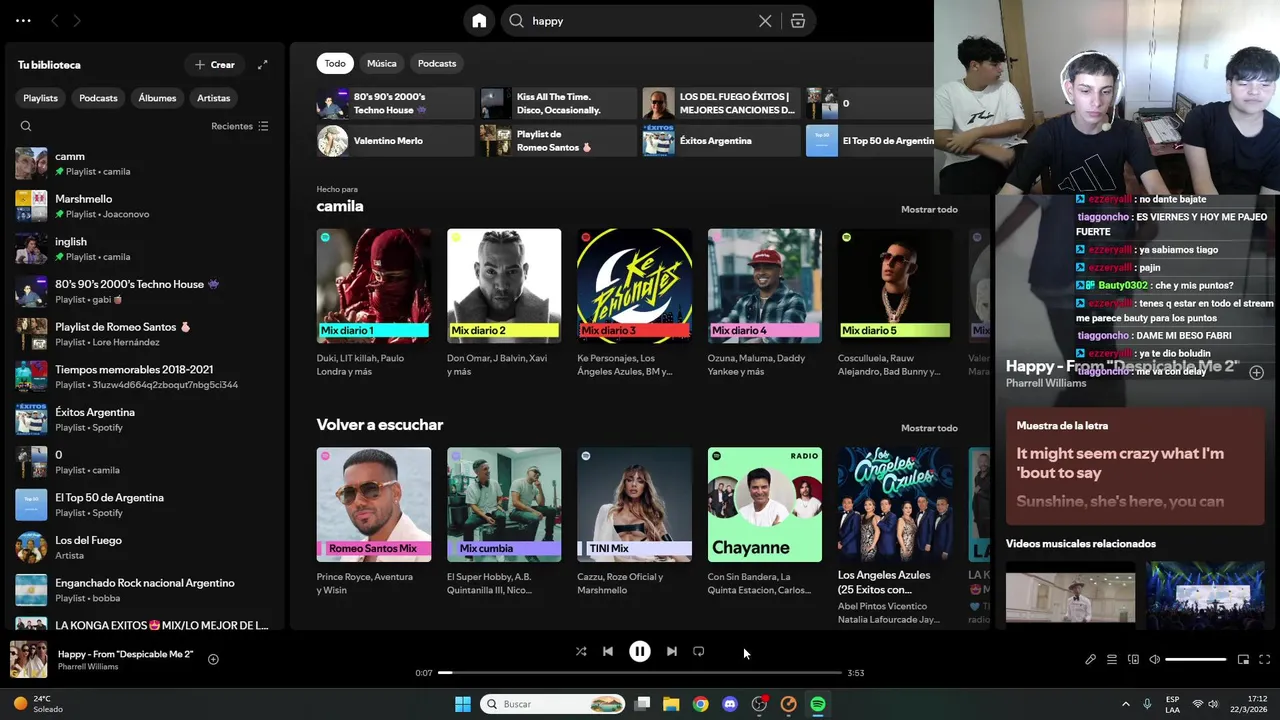Add Happy to liked songs in bottom bar
Viewport: 1280px width, 720px height.
tap(213, 659)
